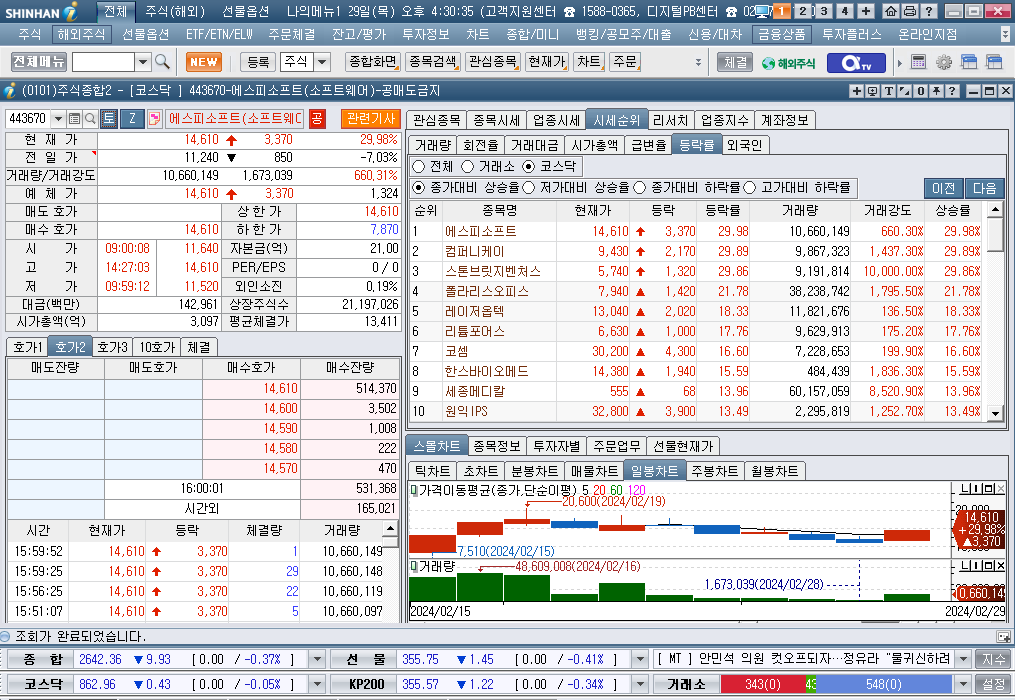The width and height of the screenshot is (1015, 700).
Task: Open the 주식 type dropdown in toolbar
Action: 322,62
